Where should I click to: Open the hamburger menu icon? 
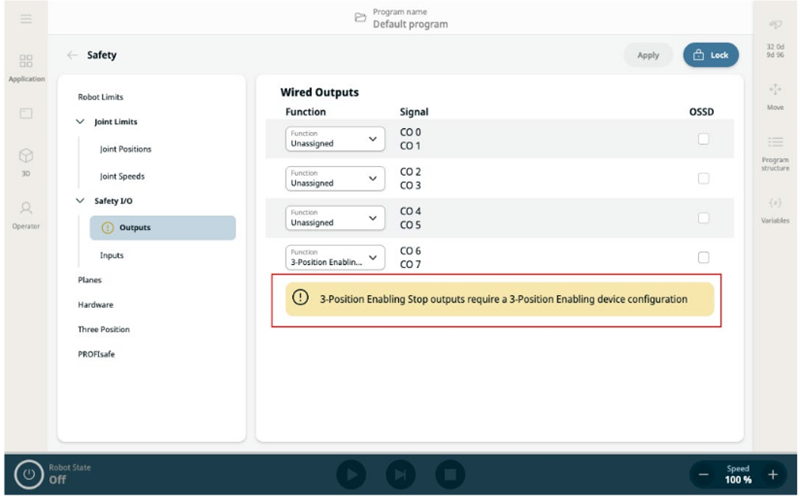pyautogui.click(x=26, y=20)
